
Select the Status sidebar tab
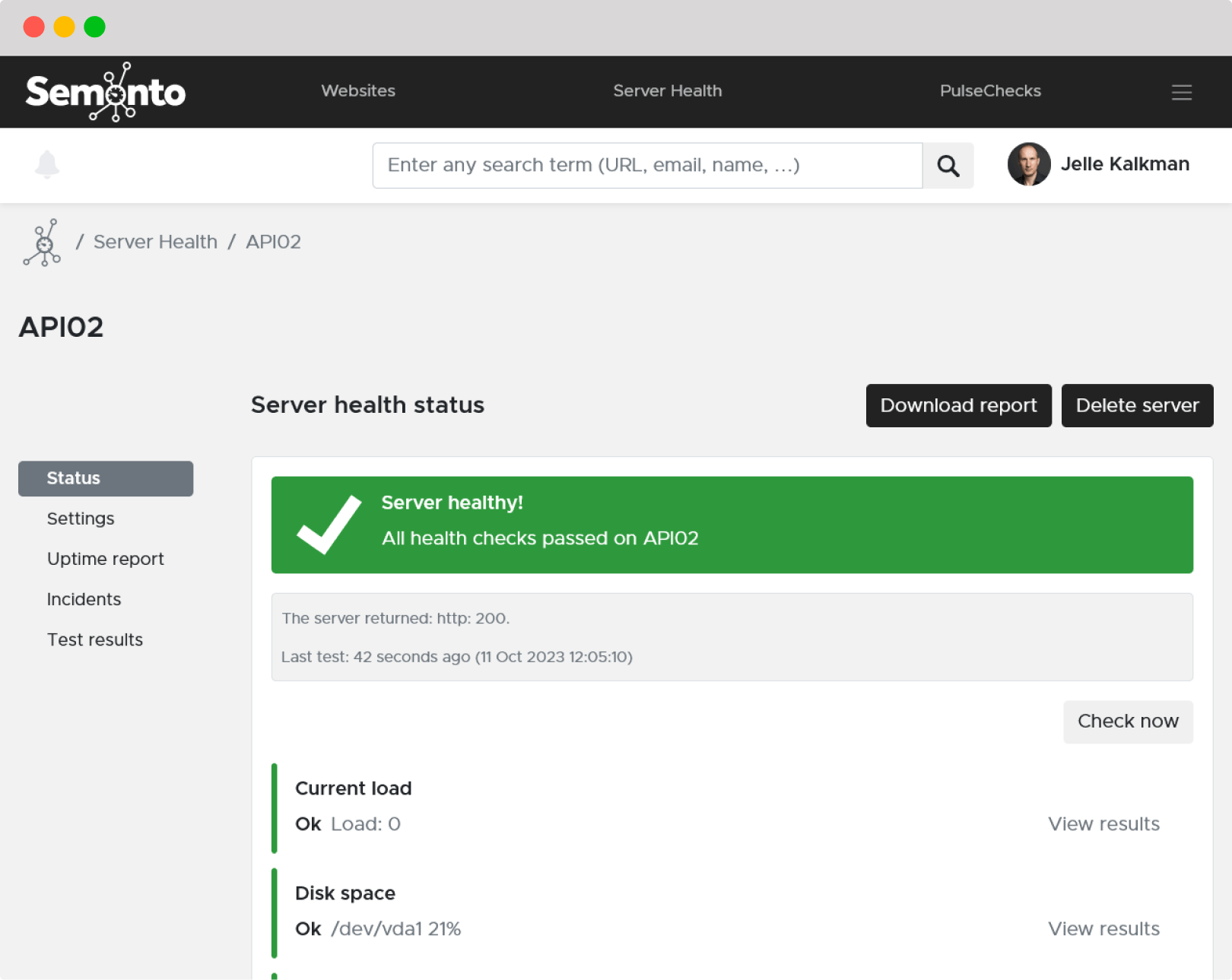[x=106, y=478]
